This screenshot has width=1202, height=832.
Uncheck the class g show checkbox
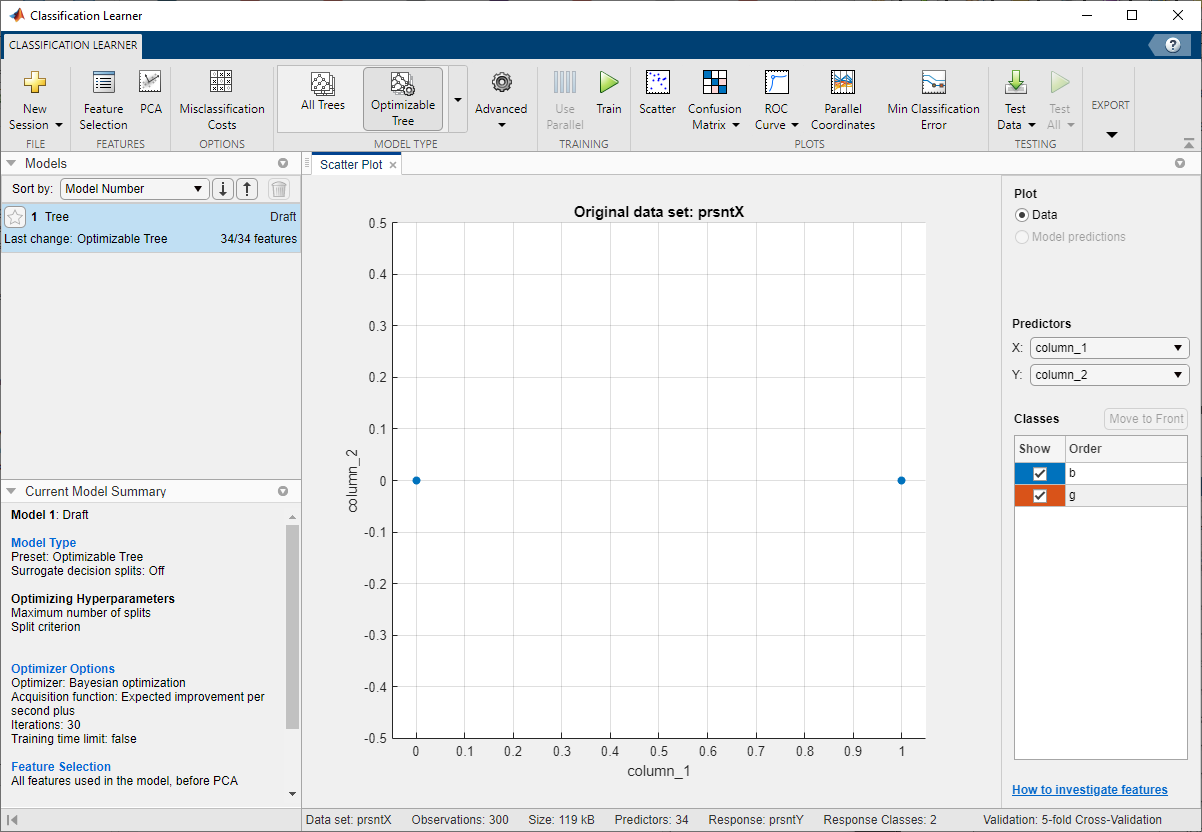click(x=1040, y=496)
